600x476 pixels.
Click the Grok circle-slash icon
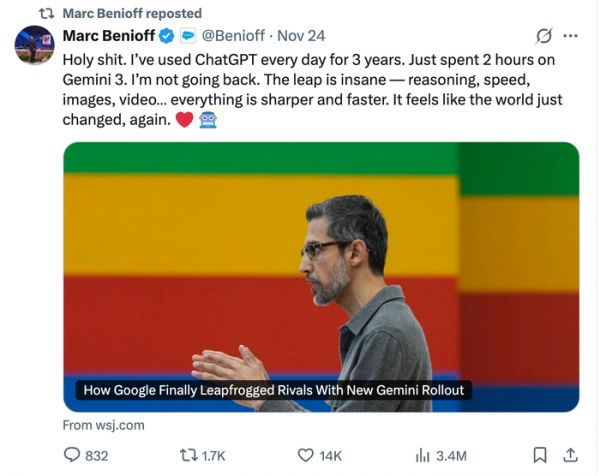pos(544,36)
